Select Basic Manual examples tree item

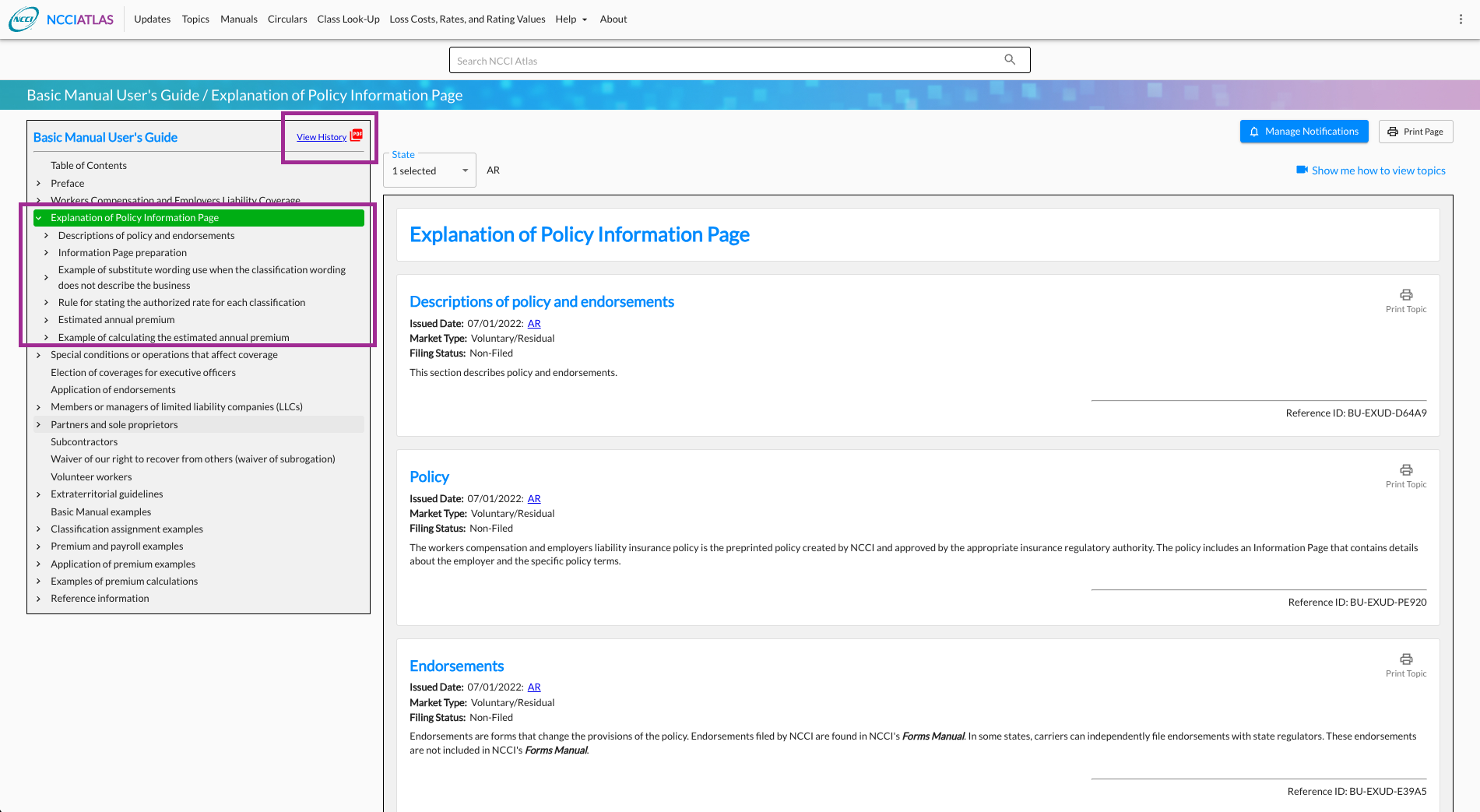click(x=100, y=511)
